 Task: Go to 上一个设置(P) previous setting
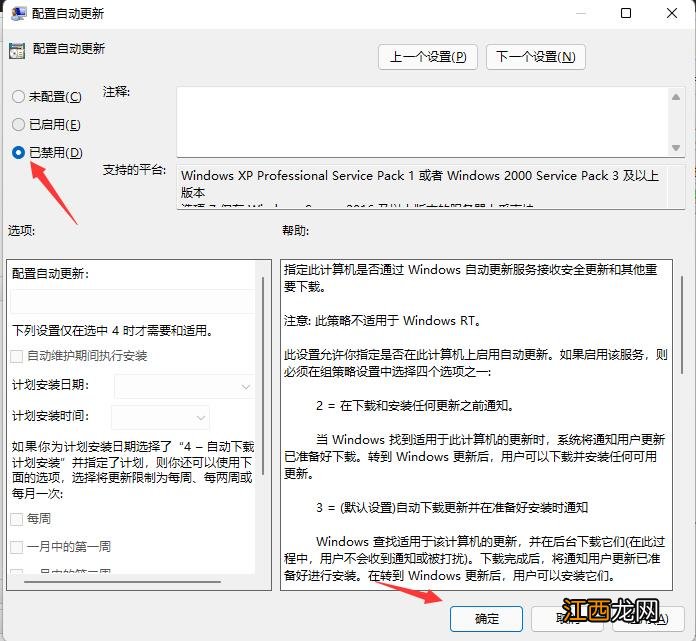point(428,57)
